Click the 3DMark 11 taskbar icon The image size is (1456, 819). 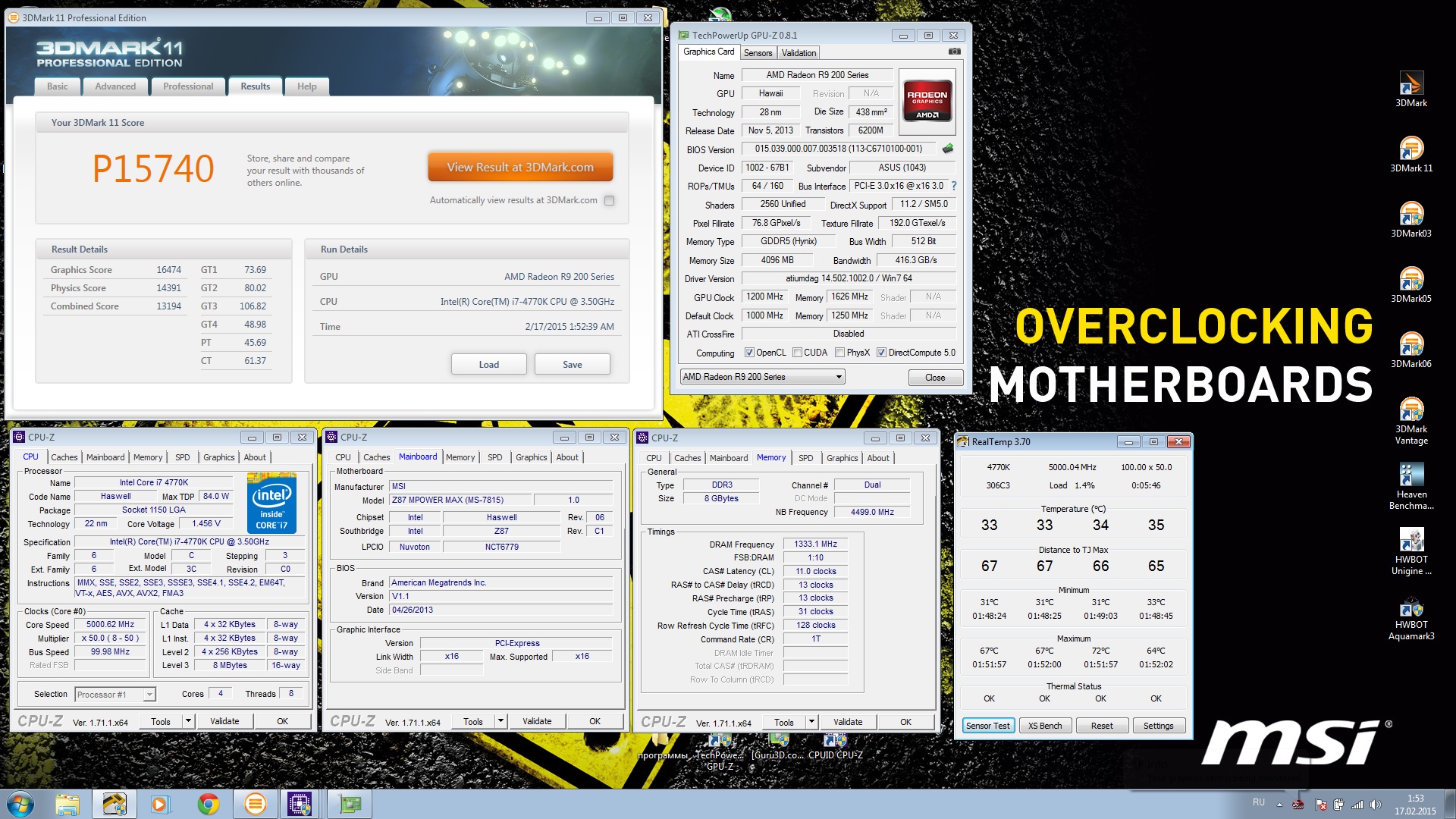(256, 804)
